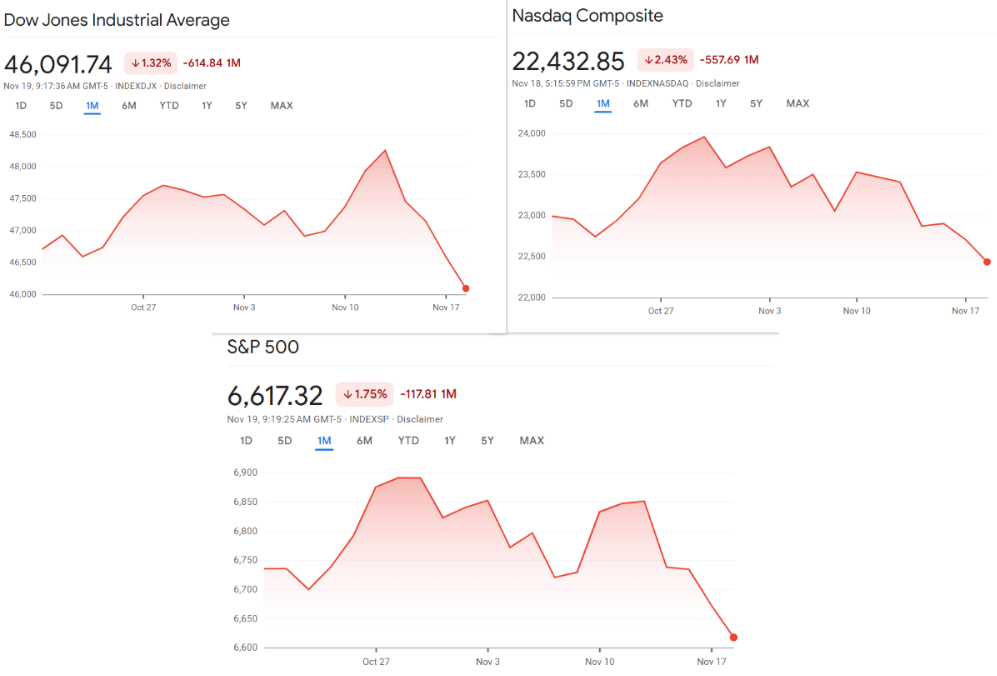
Task: Click the Dow Jones chart endpoint dot
Action: [x=466, y=288]
